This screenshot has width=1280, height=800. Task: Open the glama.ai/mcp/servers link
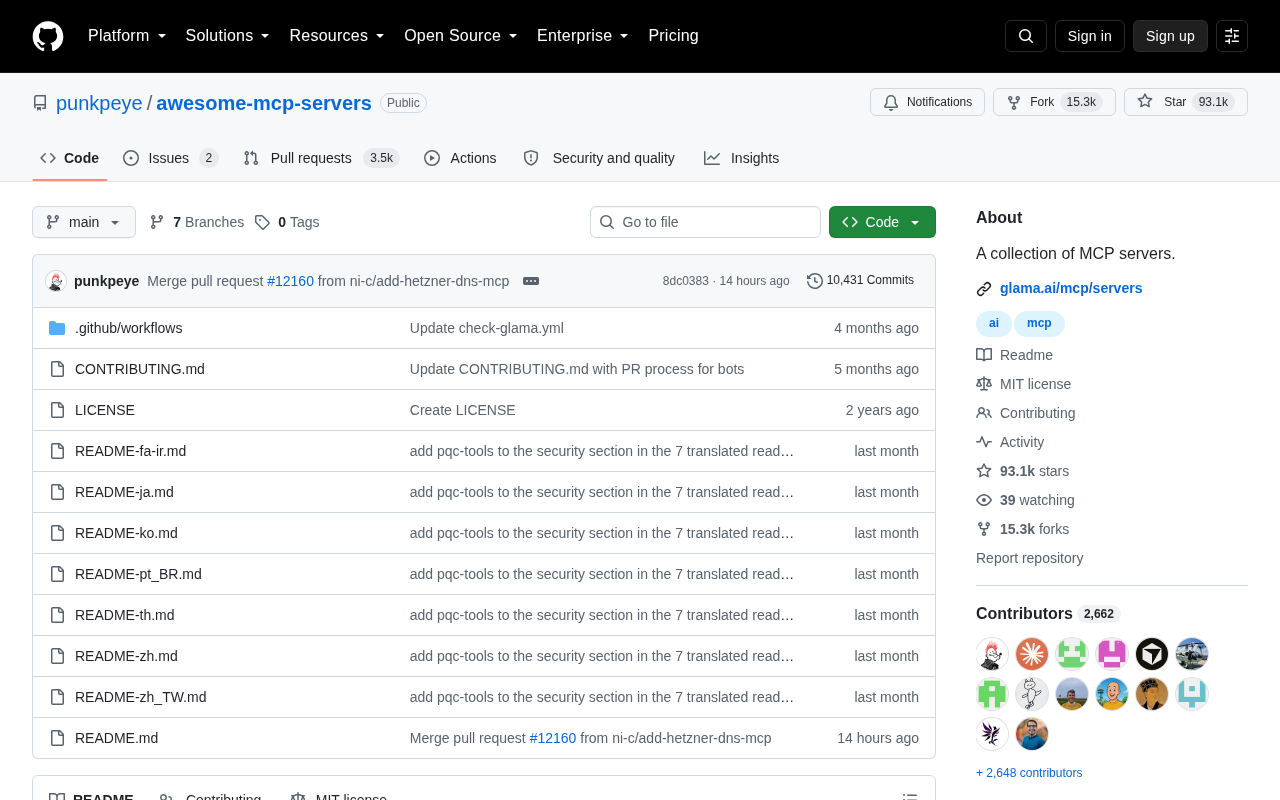[x=1071, y=288]
